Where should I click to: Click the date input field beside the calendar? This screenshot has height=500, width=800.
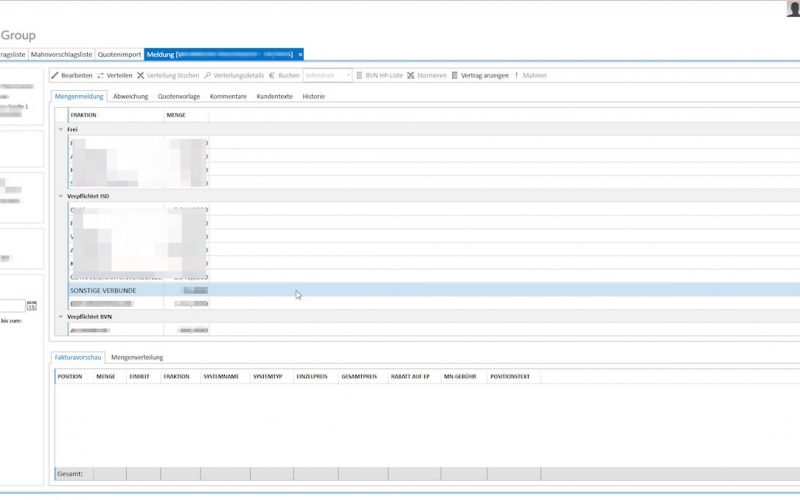(12, 306)
